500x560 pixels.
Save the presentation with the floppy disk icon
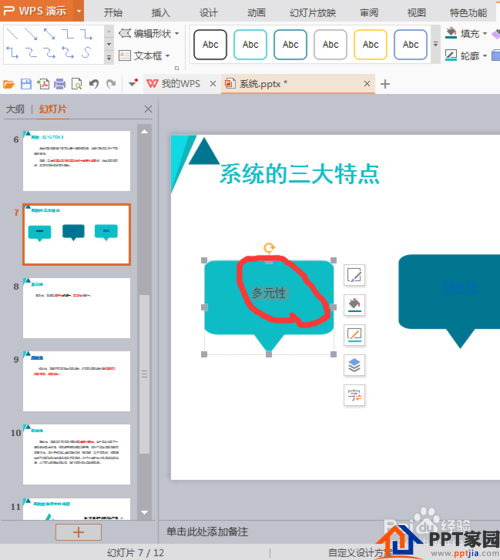tap(26, 84)
